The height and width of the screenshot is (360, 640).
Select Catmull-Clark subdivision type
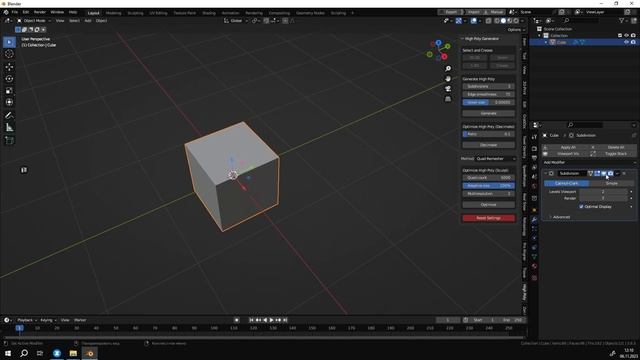[x=567, y=184]
